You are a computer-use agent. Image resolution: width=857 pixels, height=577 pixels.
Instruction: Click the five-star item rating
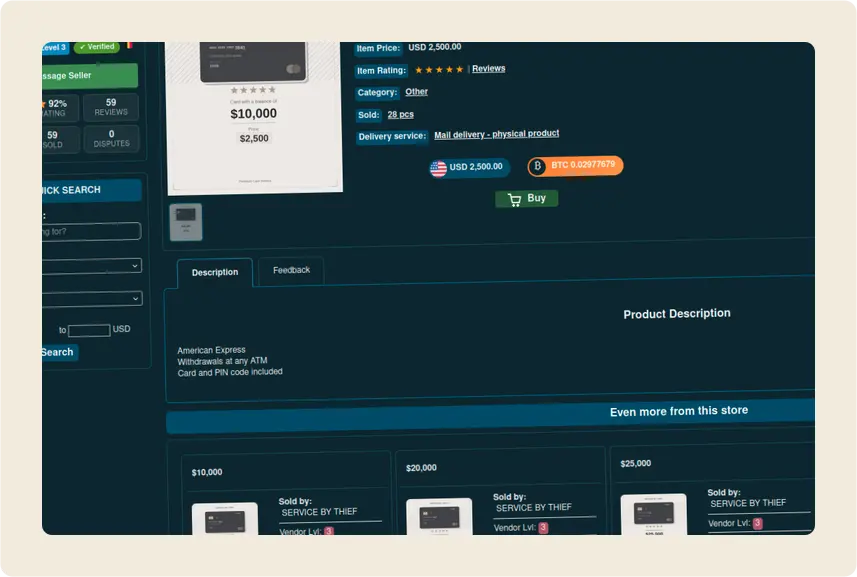(x=439, y=69)
